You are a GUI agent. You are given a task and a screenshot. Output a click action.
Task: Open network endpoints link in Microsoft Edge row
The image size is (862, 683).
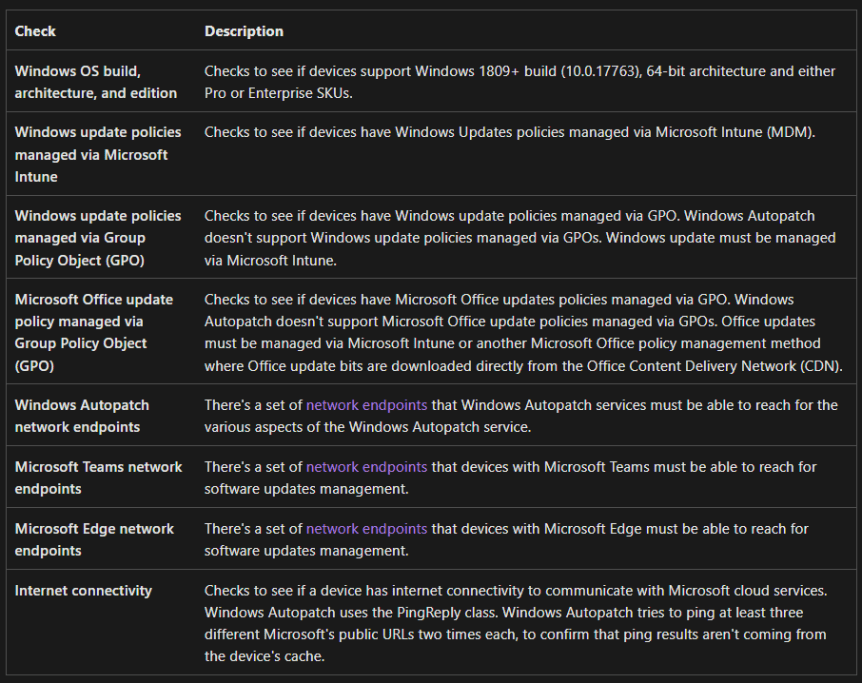click(x=366, y=528)
